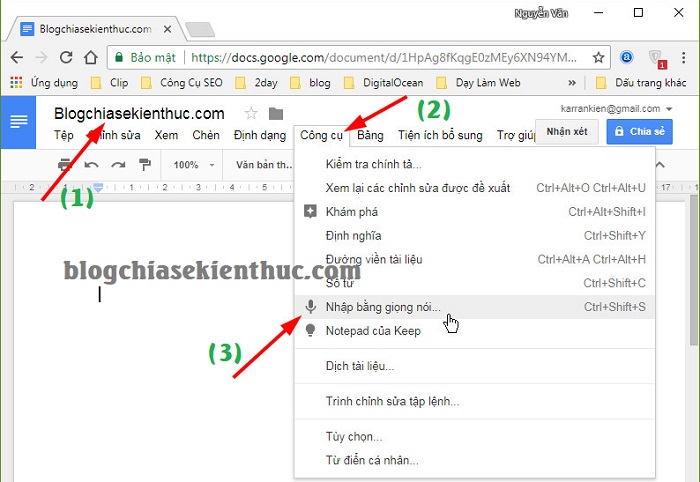Select the Paint format tool
The width and height of the screenshot is (700, 482).
[x=145, y=165]
